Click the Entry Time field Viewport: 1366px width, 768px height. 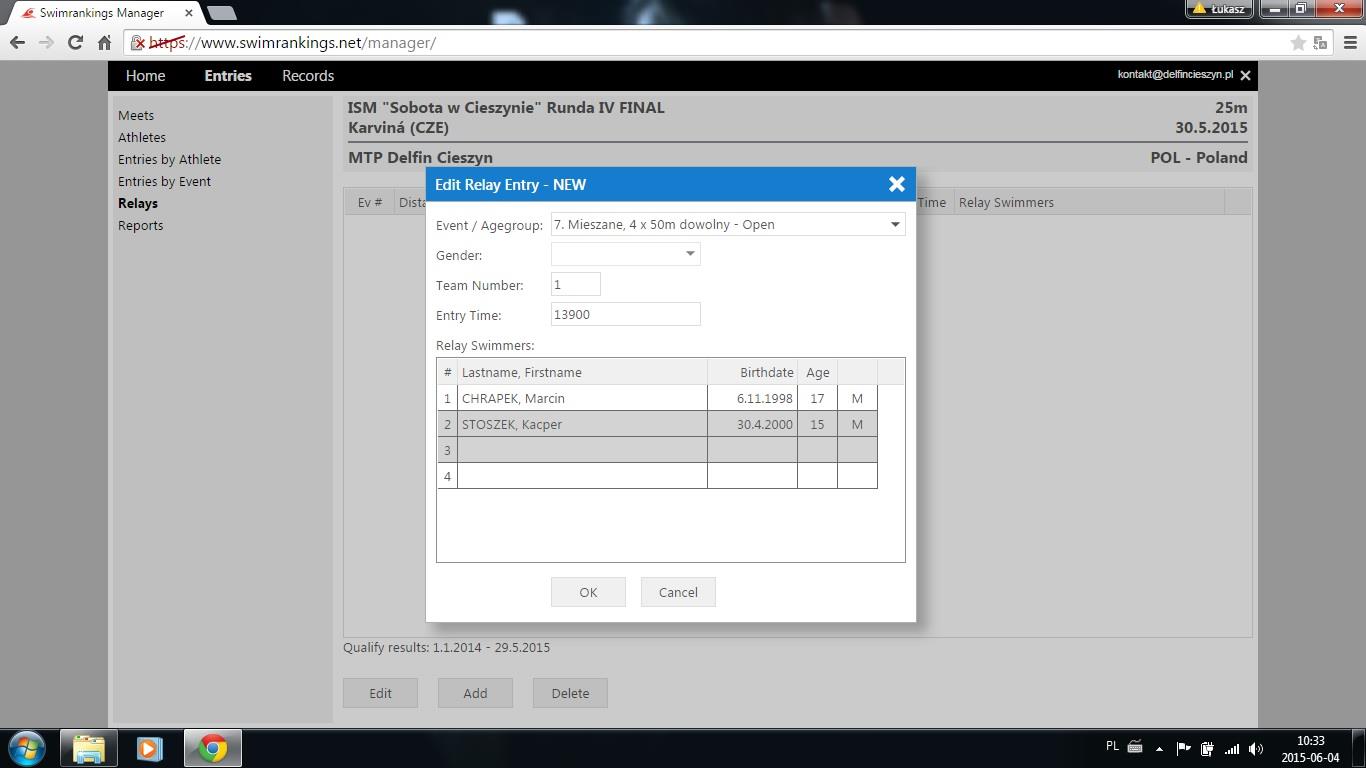point(625,314)
